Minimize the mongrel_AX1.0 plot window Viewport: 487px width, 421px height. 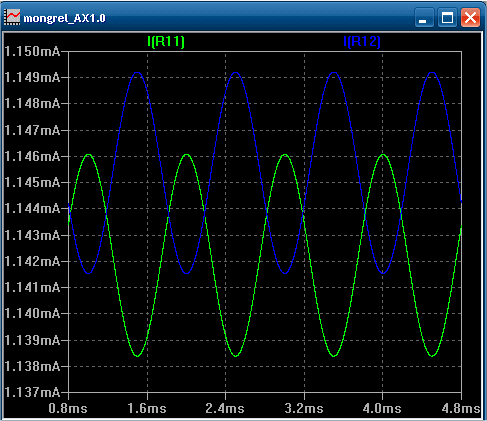point(424,18)
